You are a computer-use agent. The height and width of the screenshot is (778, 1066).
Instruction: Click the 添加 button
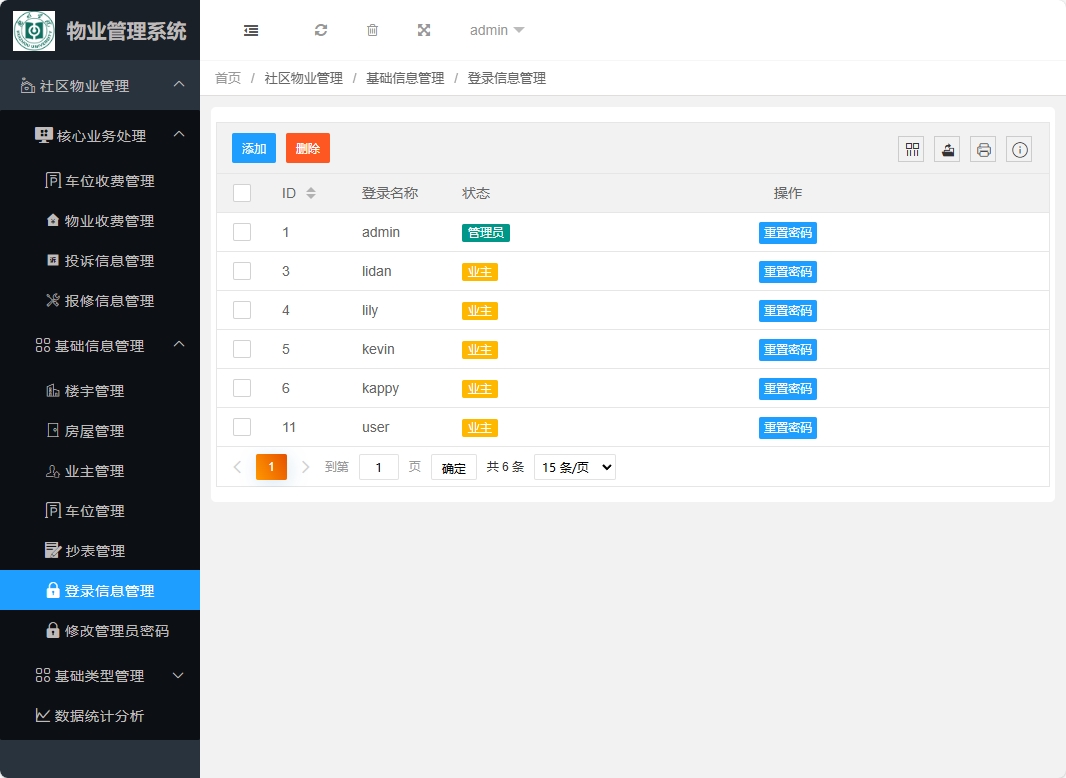click(x=253, y=147)
